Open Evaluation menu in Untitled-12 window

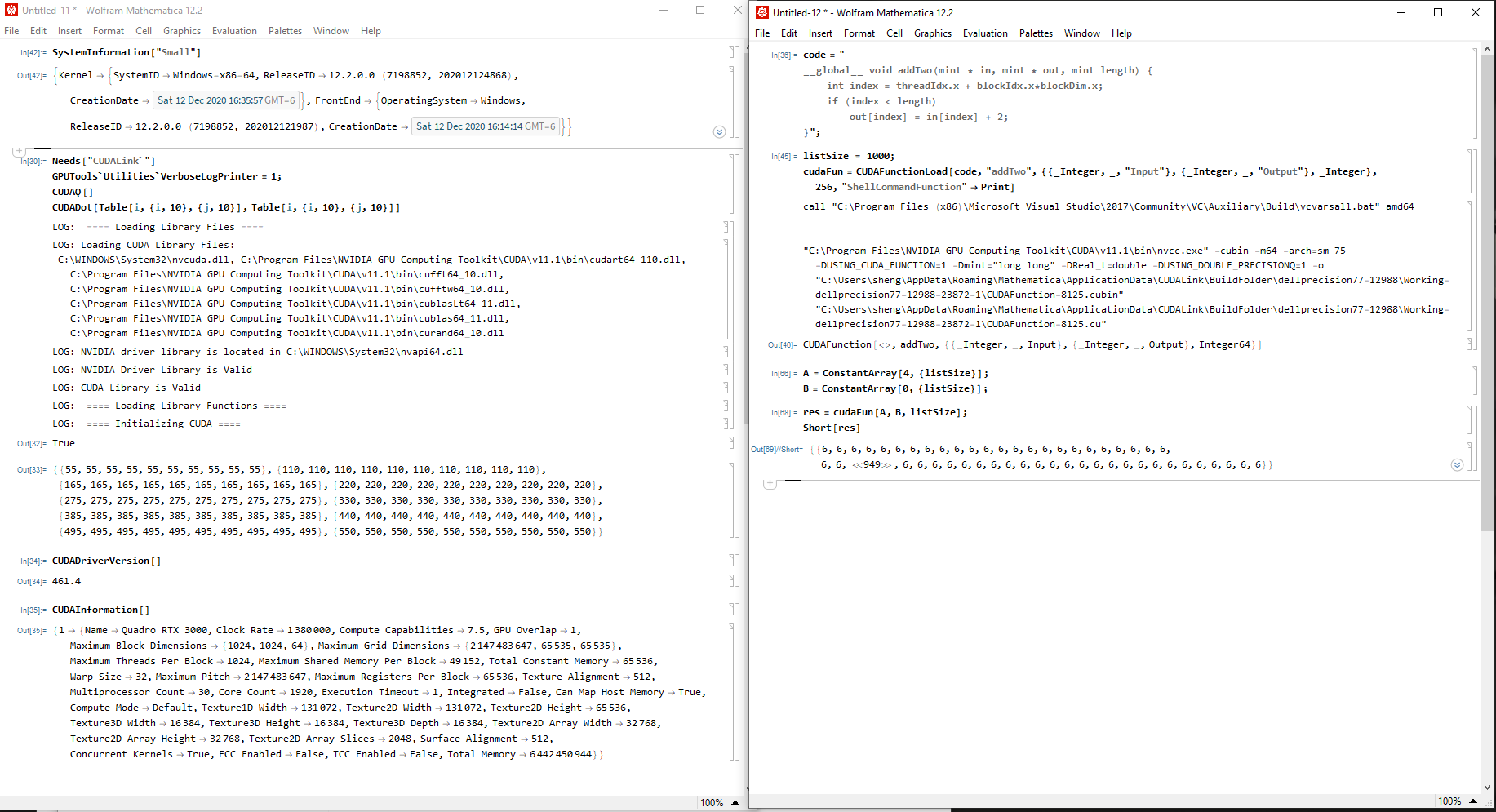[x=985, y=33]
